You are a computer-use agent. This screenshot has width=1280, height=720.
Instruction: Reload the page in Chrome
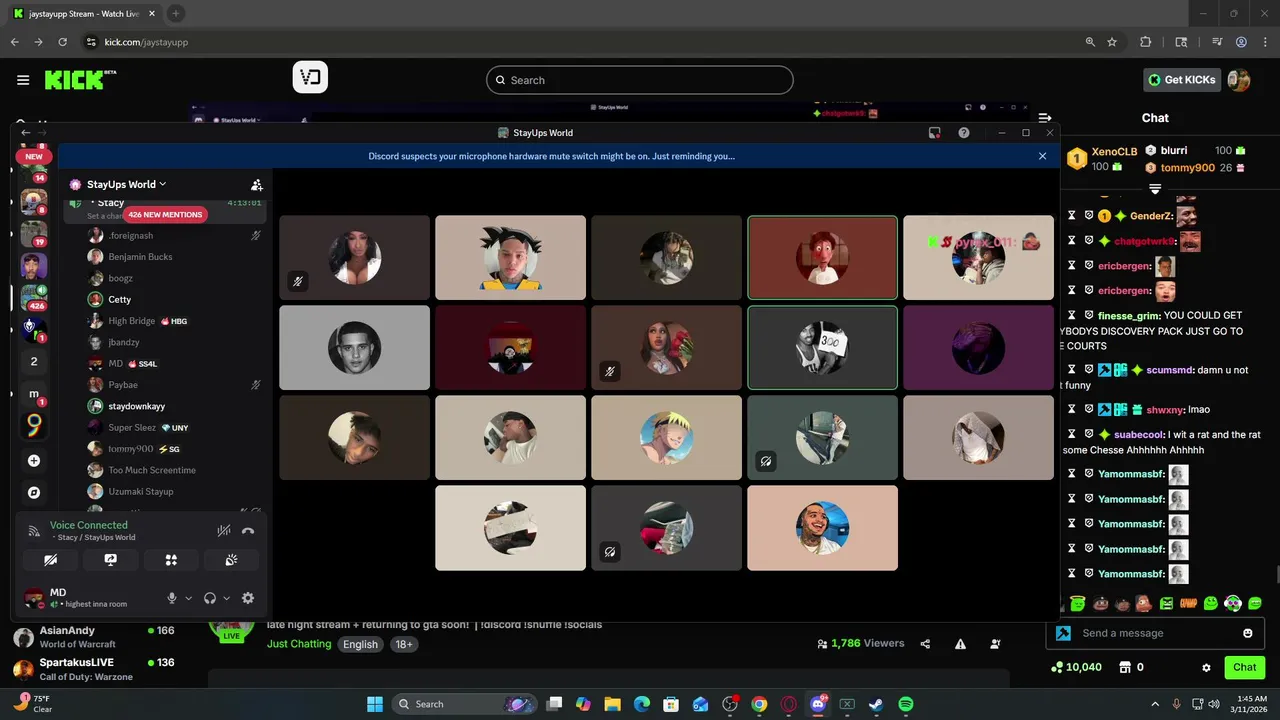pos(62,42)
